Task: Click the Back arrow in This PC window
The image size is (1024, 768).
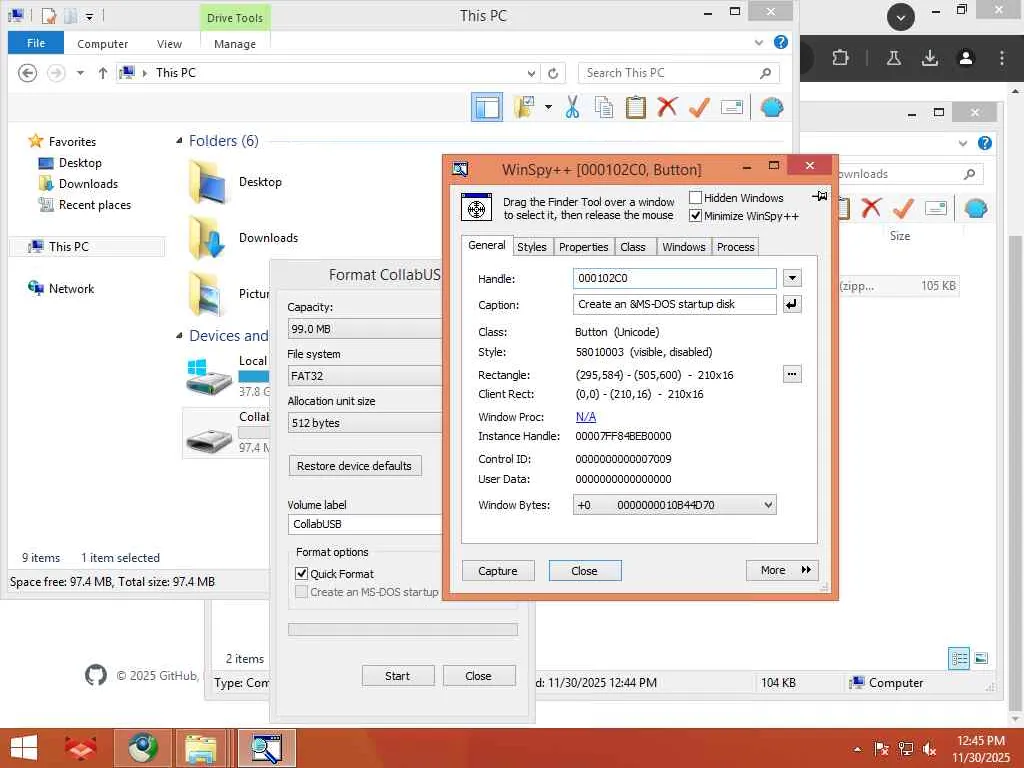Action: pyautogui.click(x=27, y=72)
